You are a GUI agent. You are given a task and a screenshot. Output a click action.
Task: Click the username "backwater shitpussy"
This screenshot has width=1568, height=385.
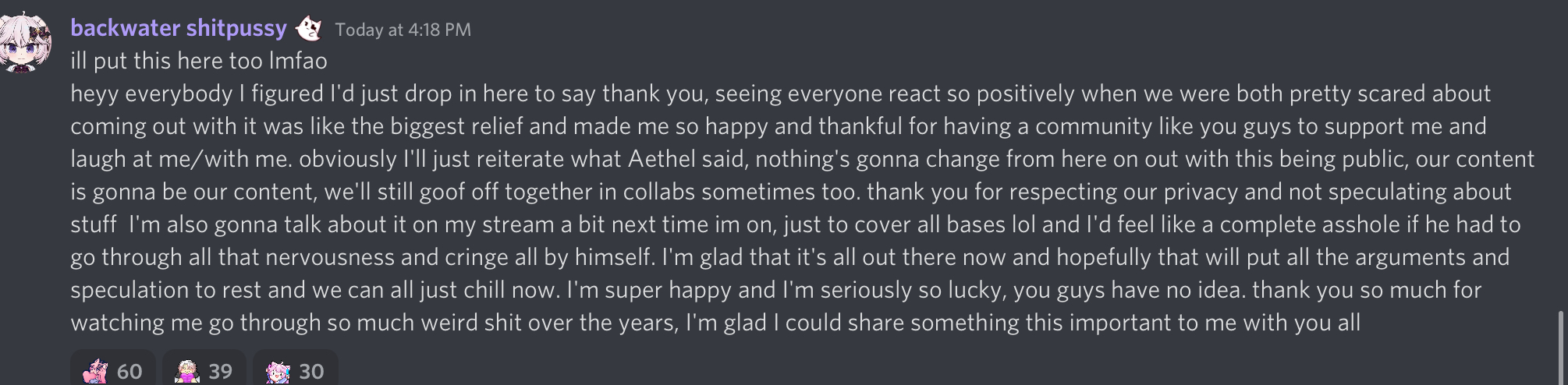[x=179, y=29]
